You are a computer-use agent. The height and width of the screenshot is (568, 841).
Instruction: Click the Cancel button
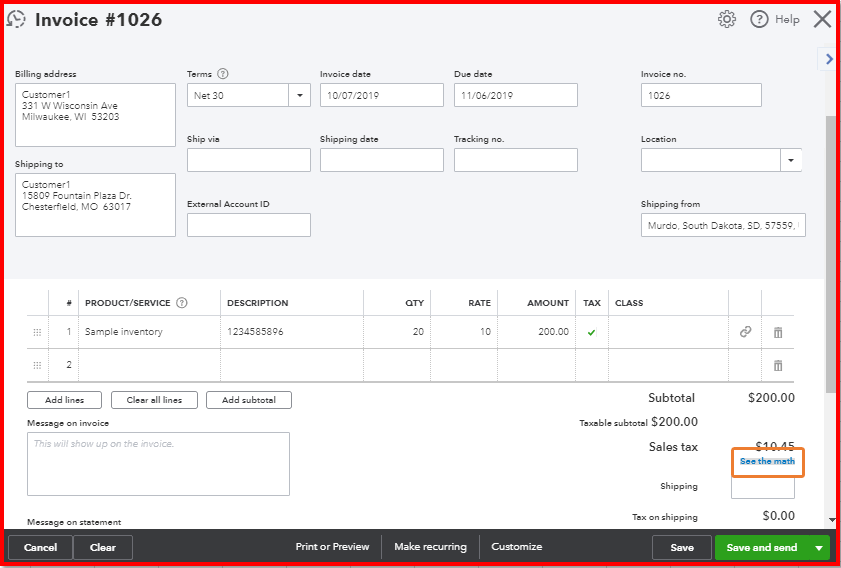[x=40, y=548]
